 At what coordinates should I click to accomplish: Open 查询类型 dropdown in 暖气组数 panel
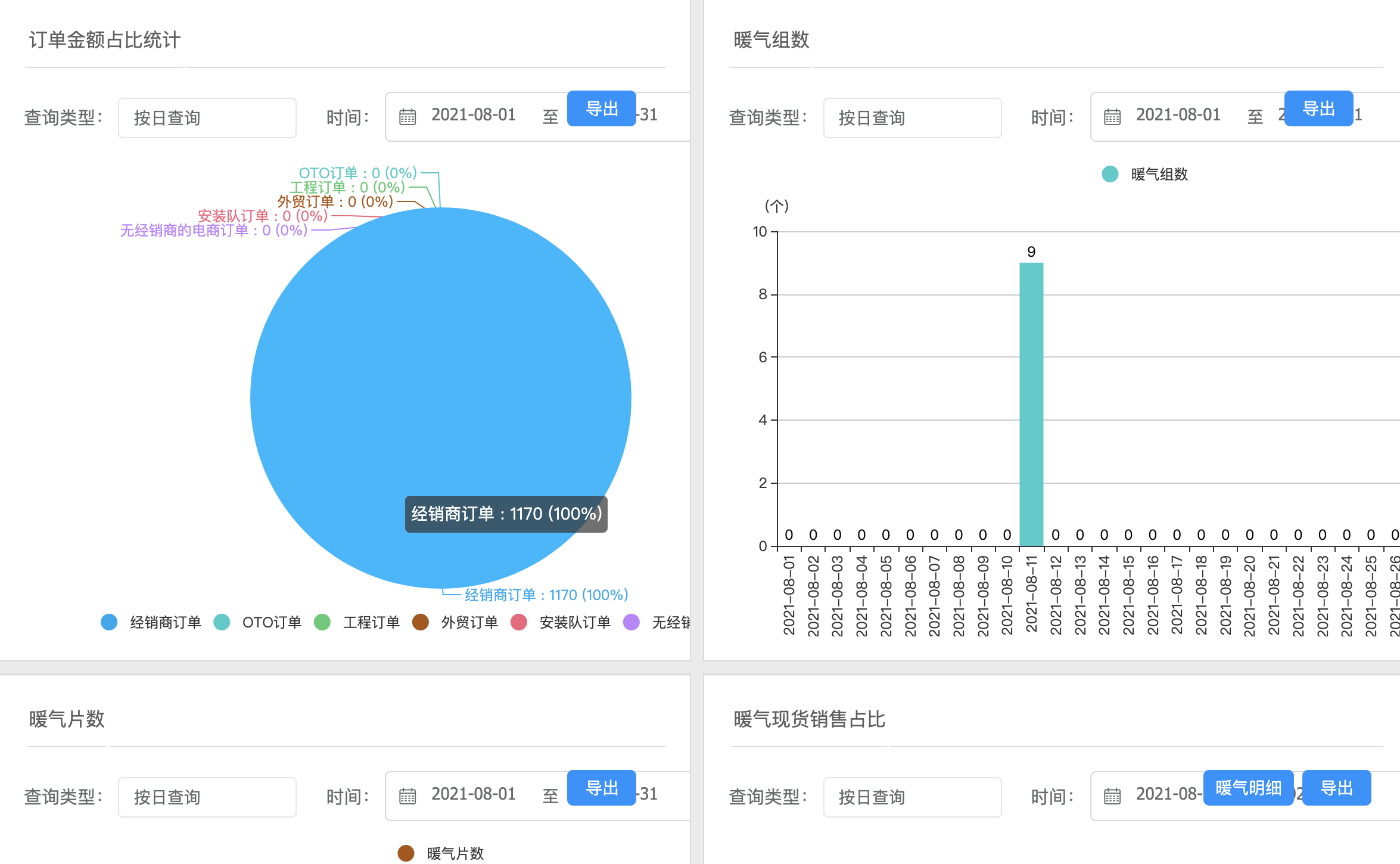[x=912, y=118]
